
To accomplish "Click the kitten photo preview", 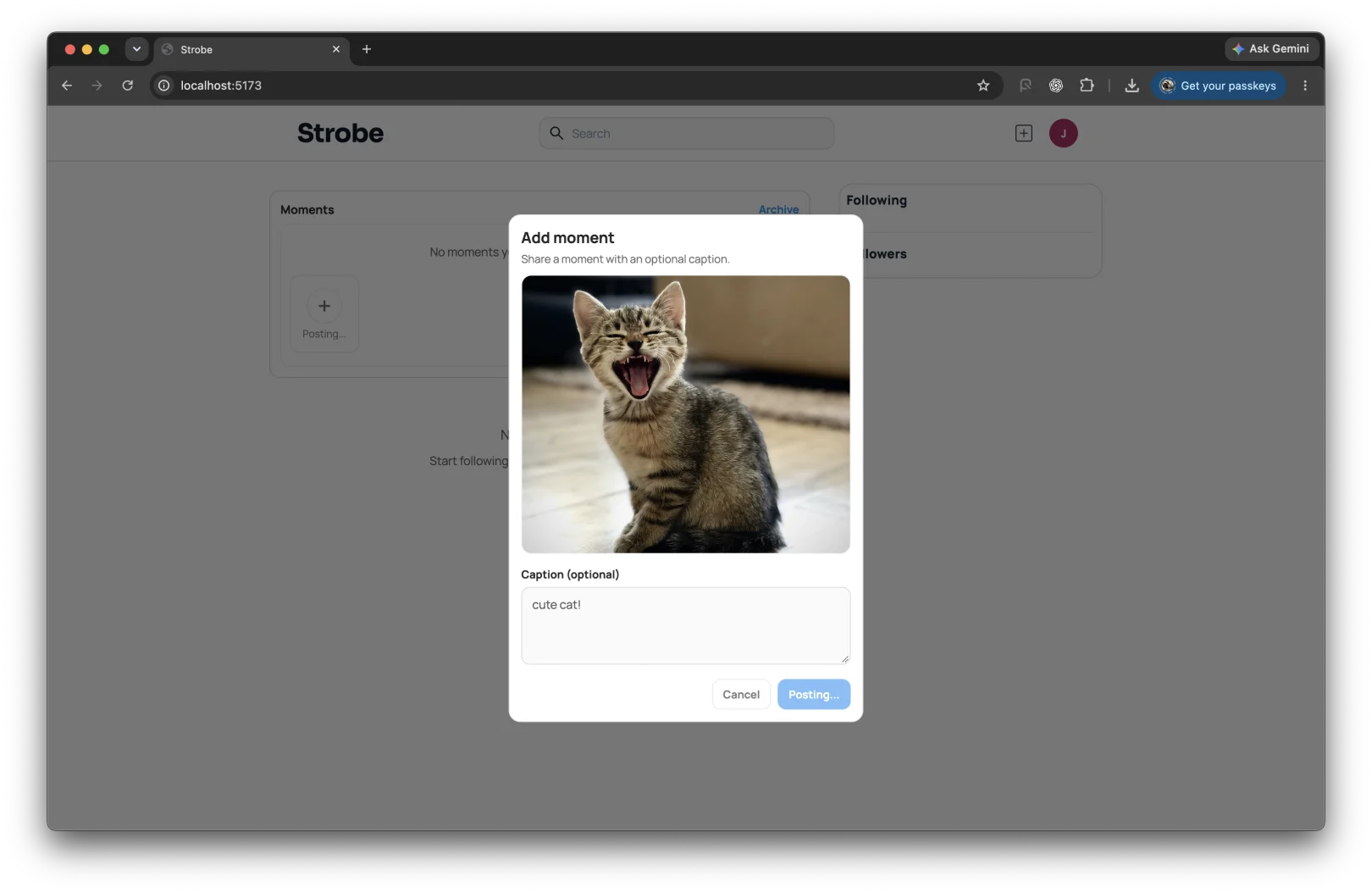I will tap(686, 414).
